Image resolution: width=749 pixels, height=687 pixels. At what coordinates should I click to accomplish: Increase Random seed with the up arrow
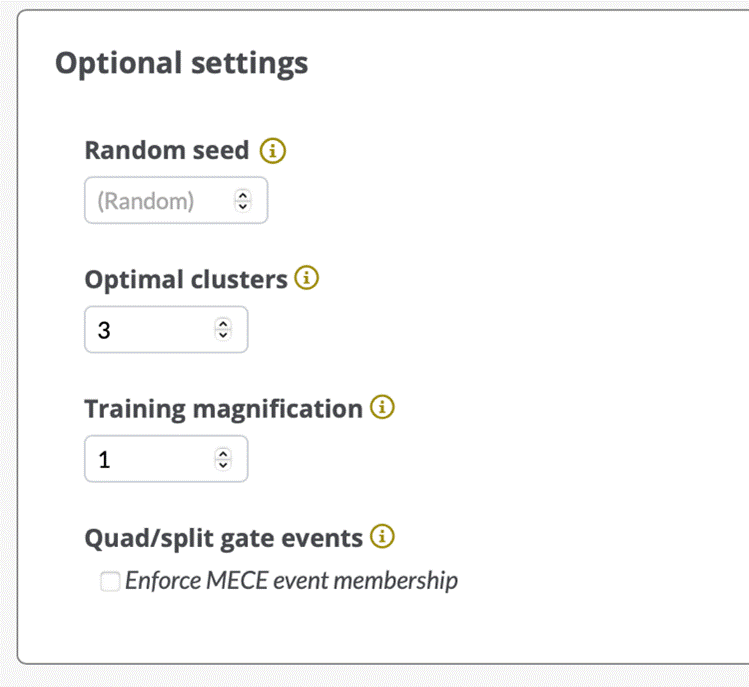242,195
